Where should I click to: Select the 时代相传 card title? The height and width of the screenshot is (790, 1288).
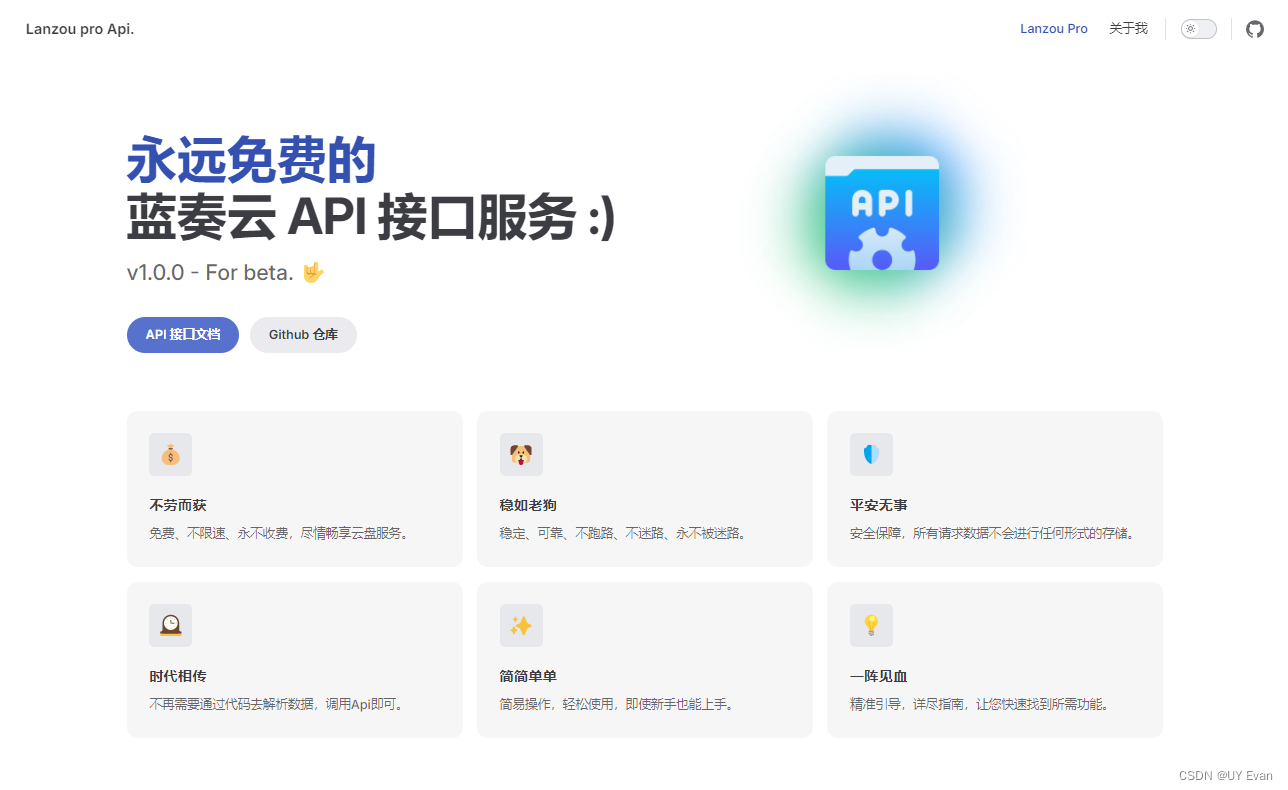pos(178,677)
